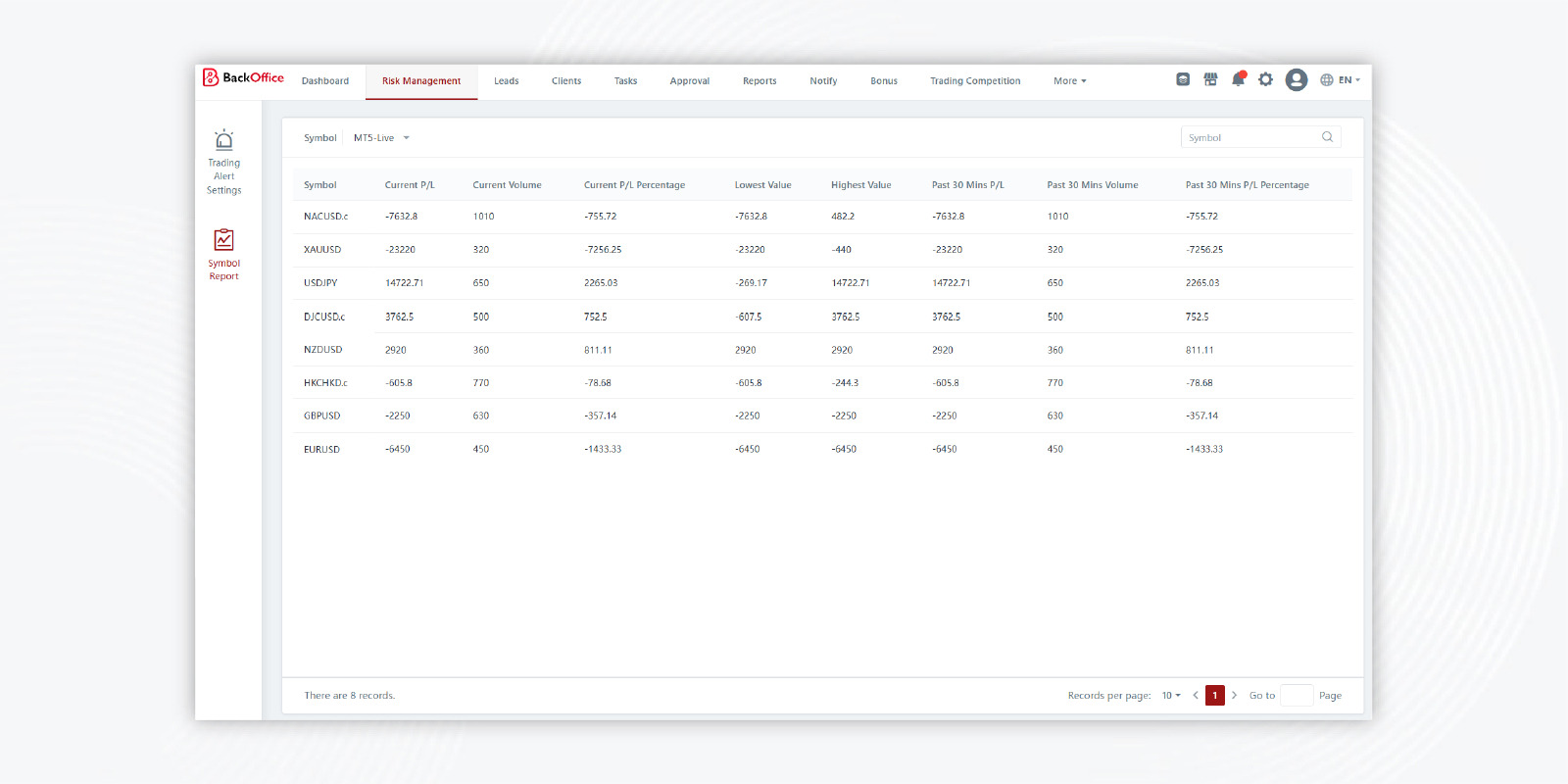Open settings via the gear icon
Screen dimensions: 1568x784
pyautogui.click(x=1265, y=80)
